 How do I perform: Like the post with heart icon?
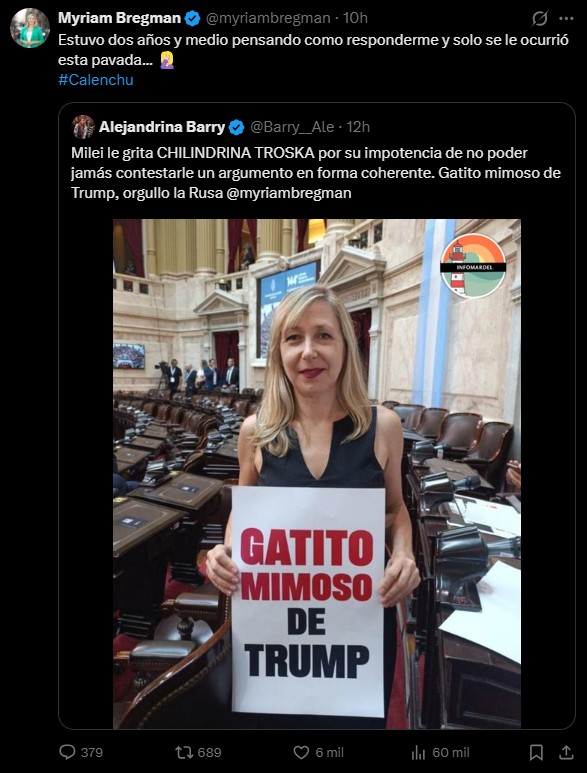click(x=301, y=752)
